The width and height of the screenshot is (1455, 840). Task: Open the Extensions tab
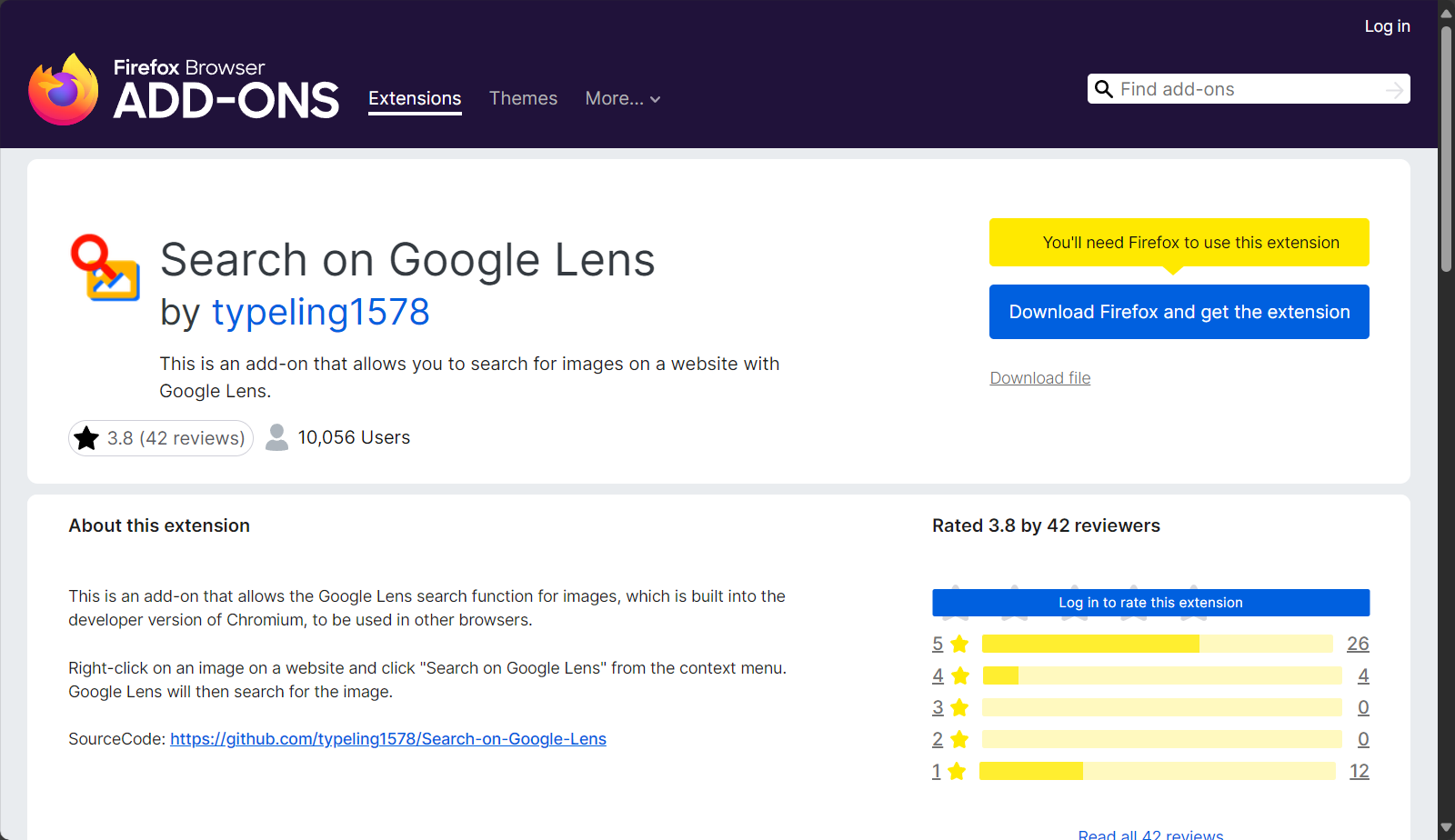pyautogui.click(x=415, y=98)
